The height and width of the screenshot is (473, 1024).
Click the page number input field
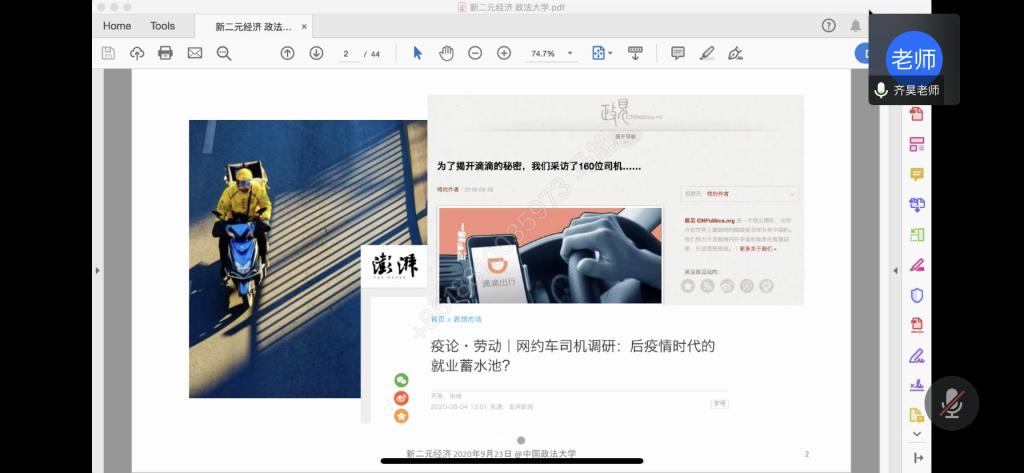347,53
